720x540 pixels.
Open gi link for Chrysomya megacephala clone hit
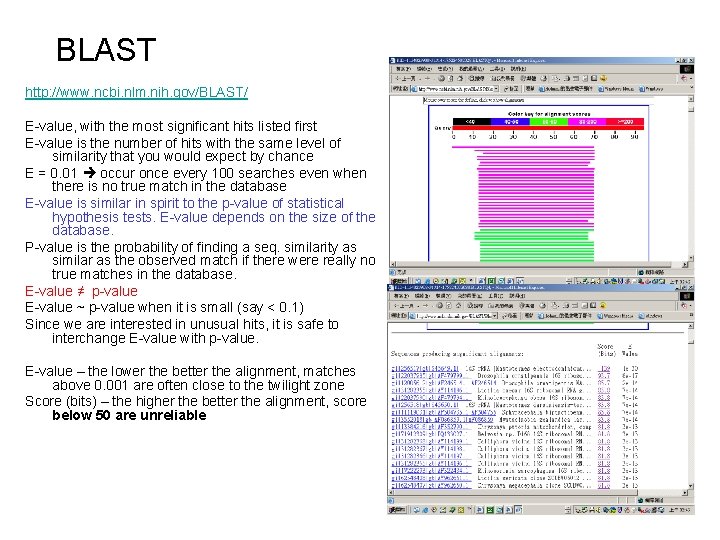point(431,485)
